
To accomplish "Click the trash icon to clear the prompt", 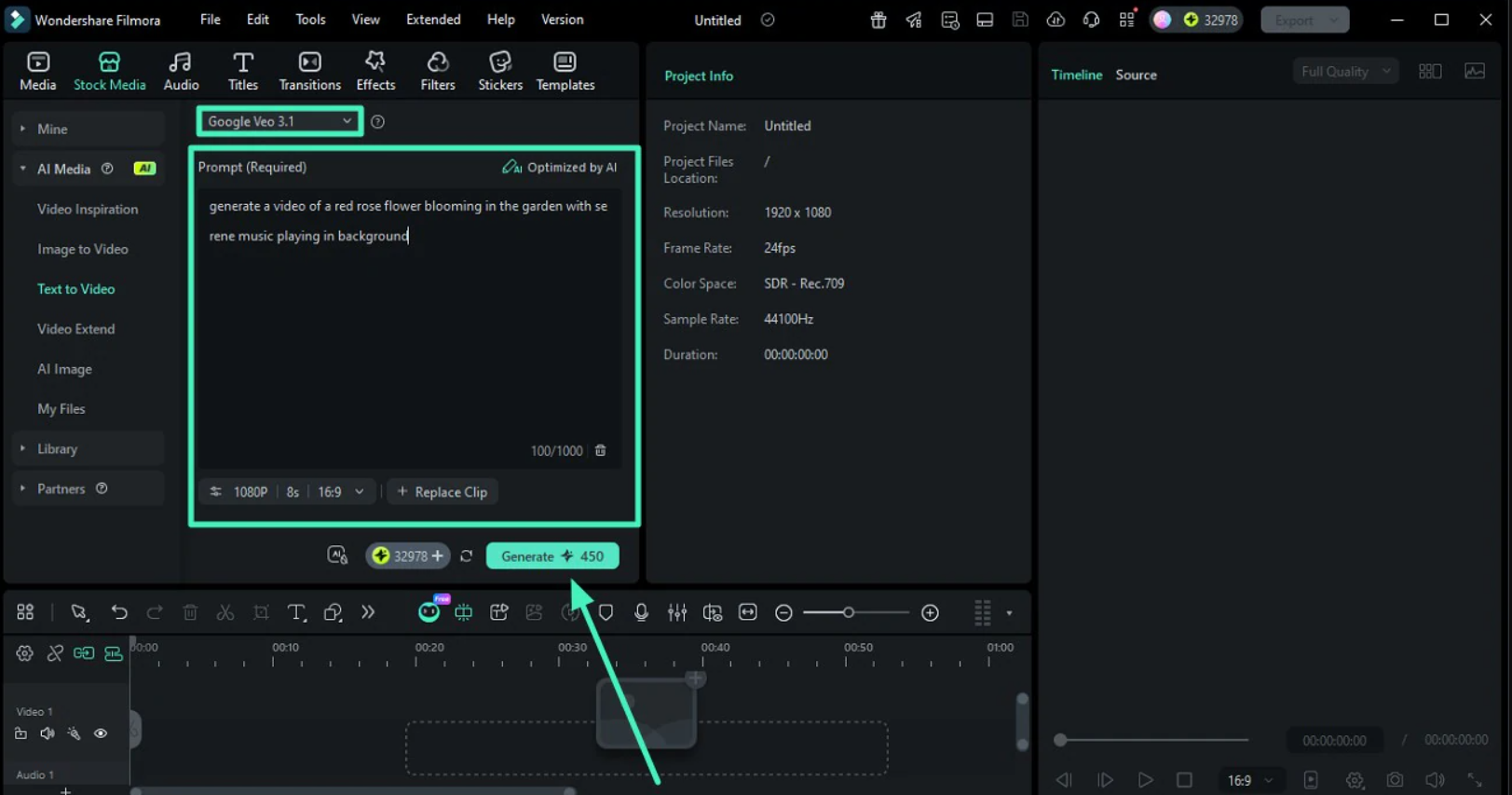I will (601, 450).
